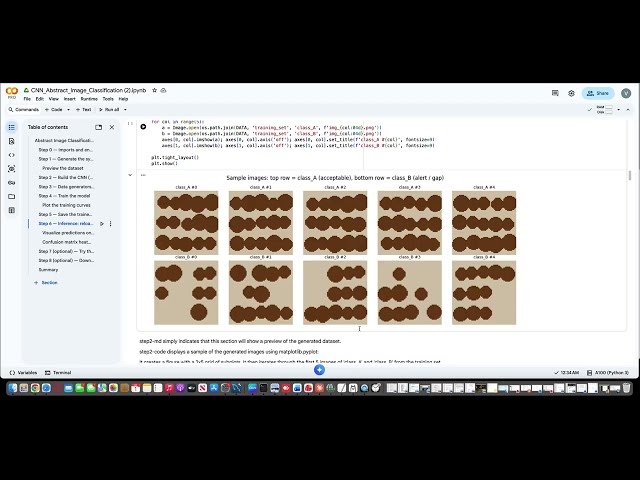
Task: Open the settings gear icon
Action: coord(571,93)
